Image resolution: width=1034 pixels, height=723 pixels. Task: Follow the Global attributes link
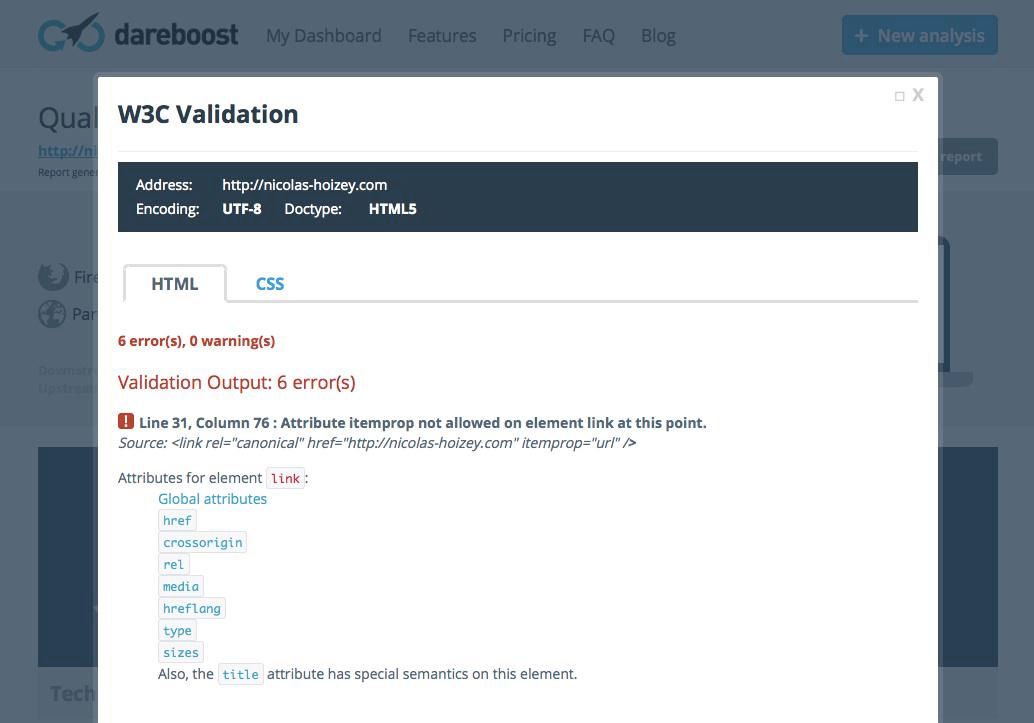pyautogui.click(x=212, y=499)
